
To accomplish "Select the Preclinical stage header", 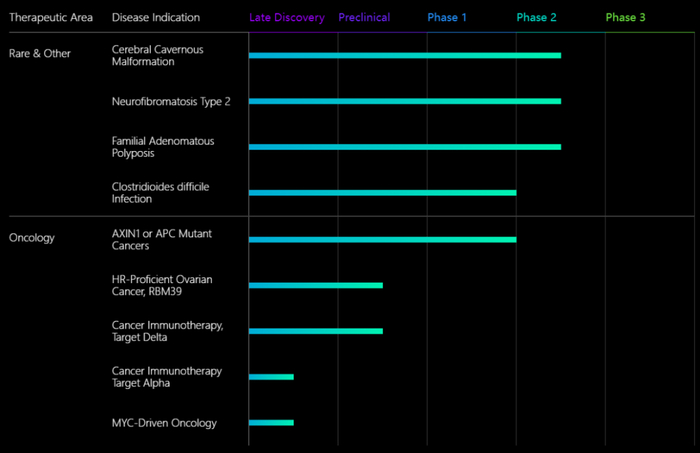I will (x=364, y=17).
